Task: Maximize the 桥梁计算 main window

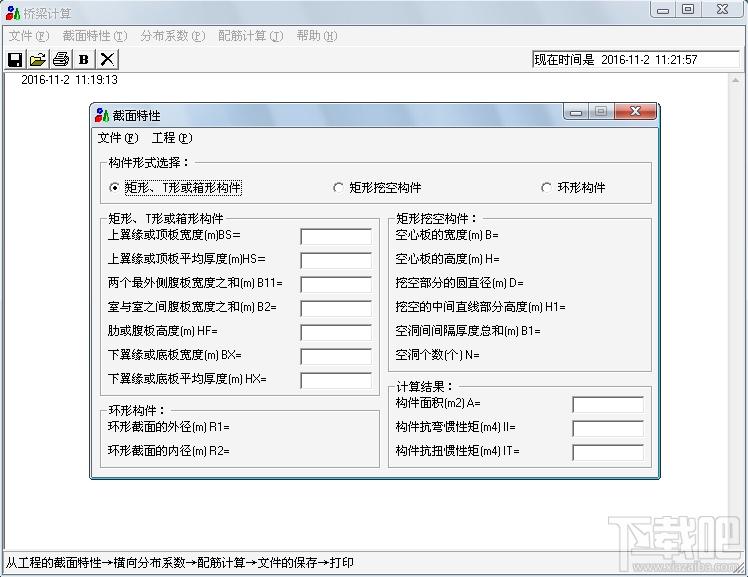Action: (x=688, y=10)
